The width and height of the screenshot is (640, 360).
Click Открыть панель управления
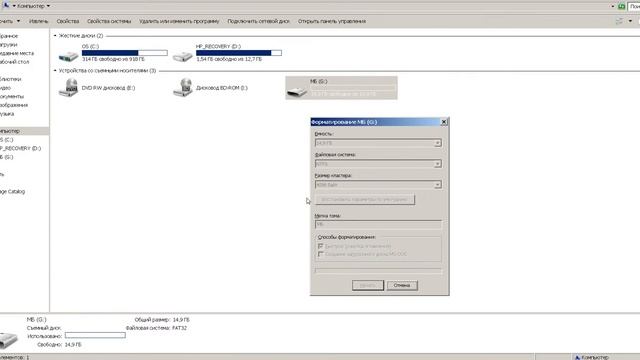pyautogui.click(x=332, y=21)
